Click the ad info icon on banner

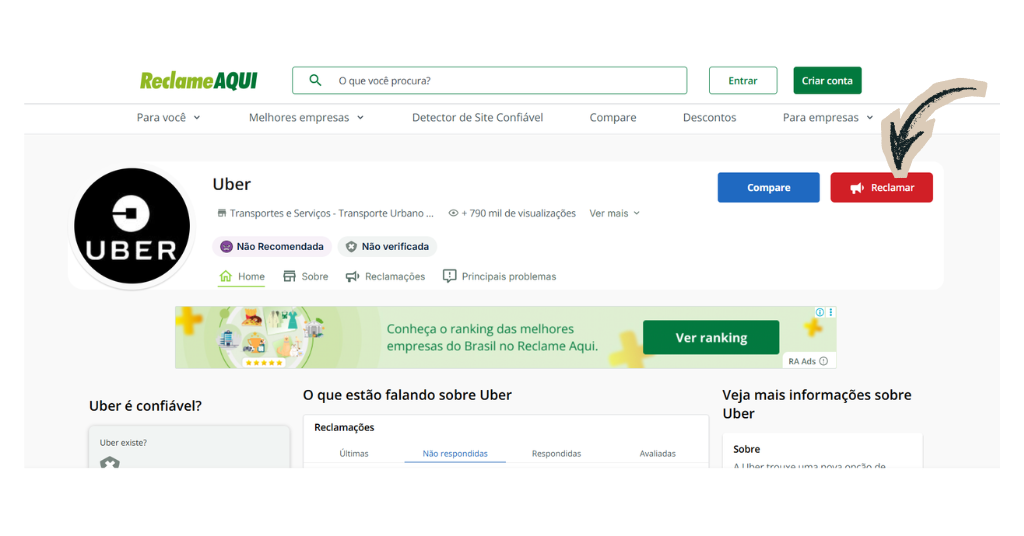pyautogui.click(x=820, y=313)
